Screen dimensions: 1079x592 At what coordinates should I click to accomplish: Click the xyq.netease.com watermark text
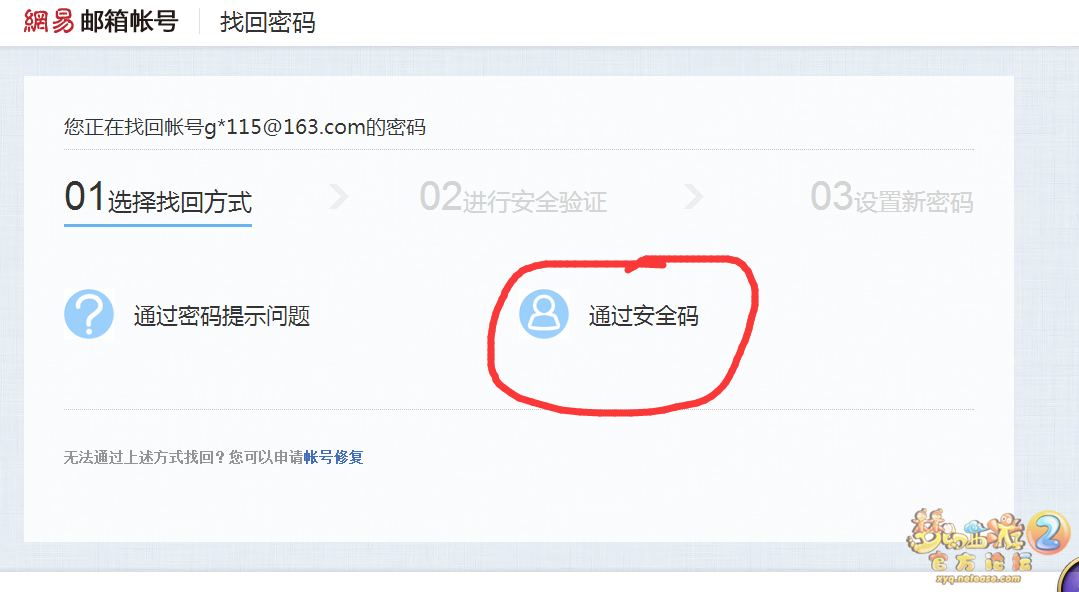(x=979, y=579)
